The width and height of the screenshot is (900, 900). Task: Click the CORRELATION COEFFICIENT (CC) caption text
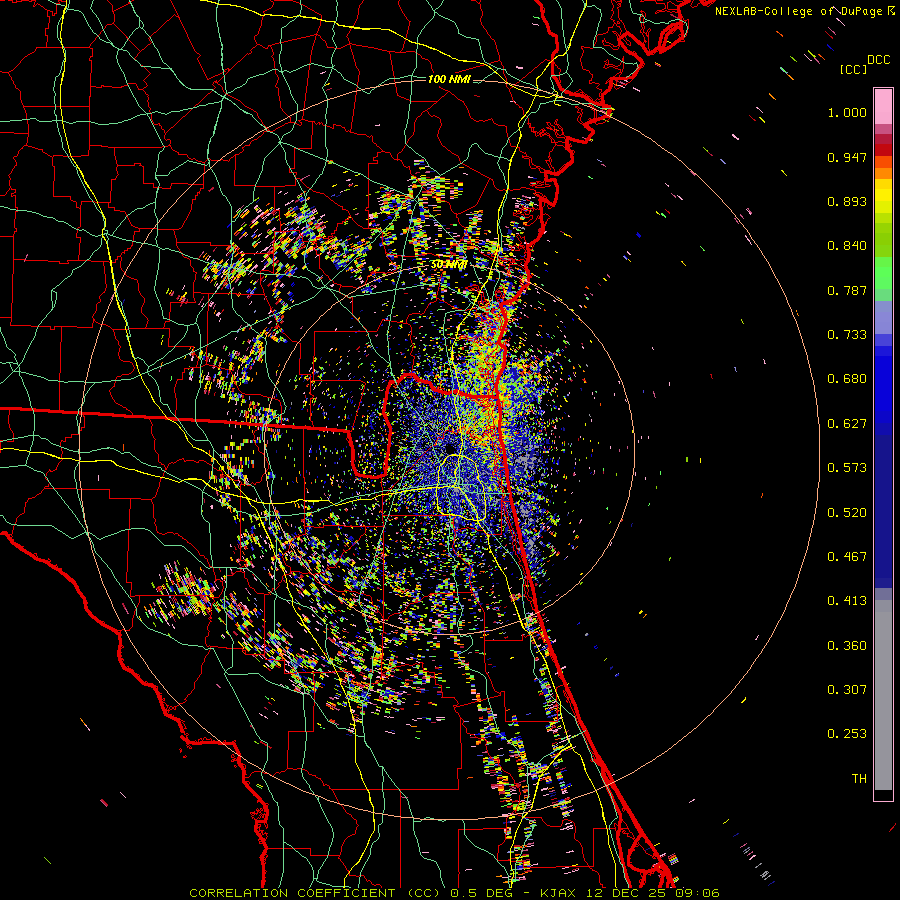[315, 893]
